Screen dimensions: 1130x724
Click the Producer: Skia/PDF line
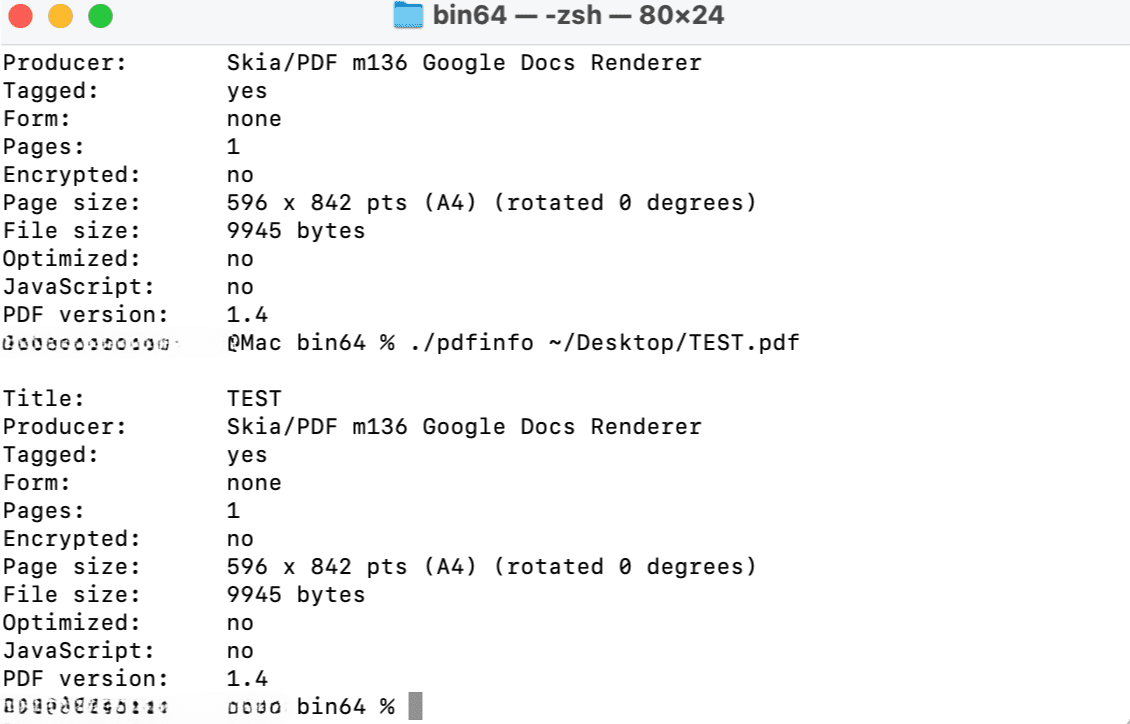coord(300,426)
